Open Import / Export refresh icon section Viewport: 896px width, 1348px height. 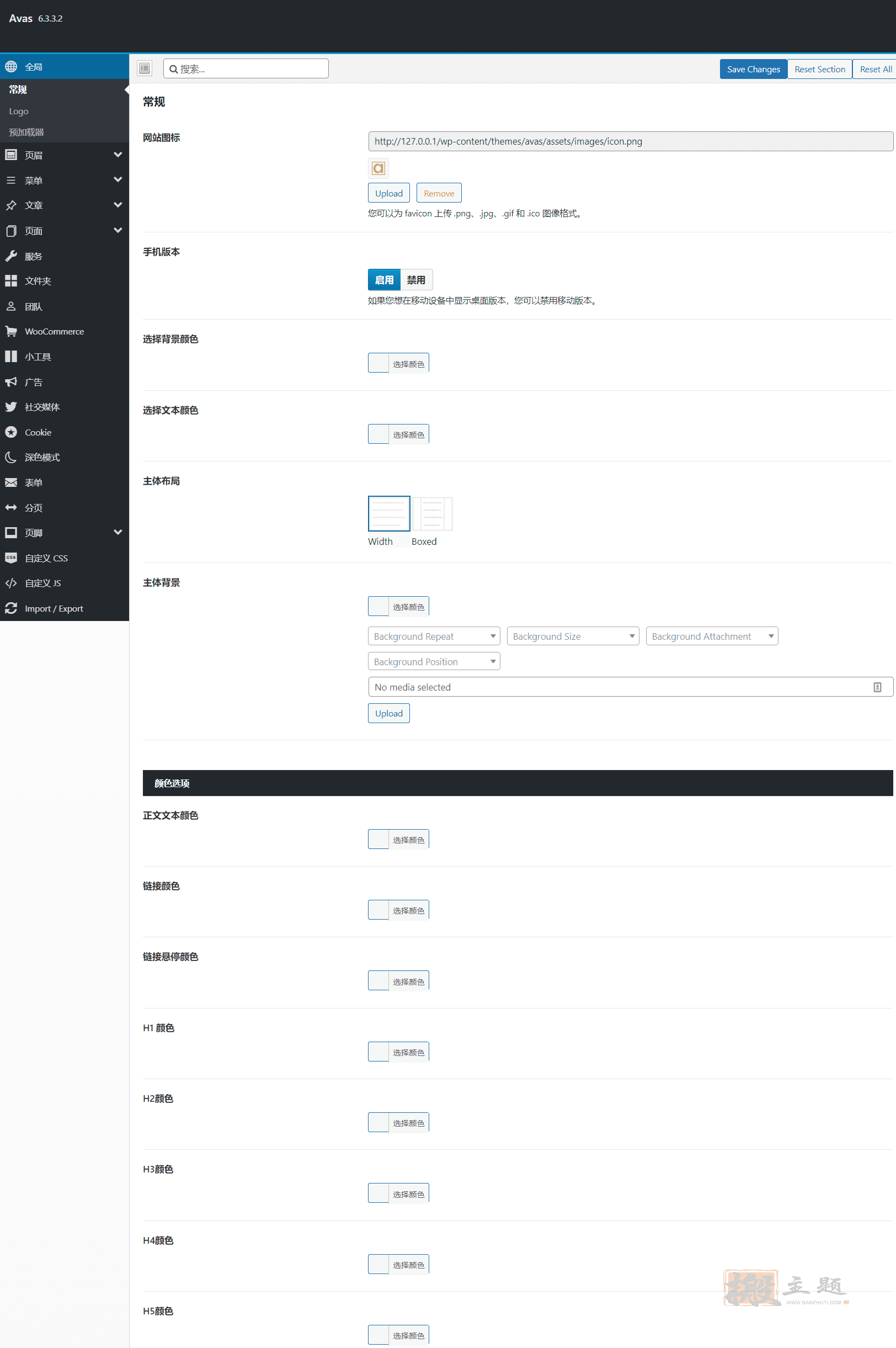65,608
